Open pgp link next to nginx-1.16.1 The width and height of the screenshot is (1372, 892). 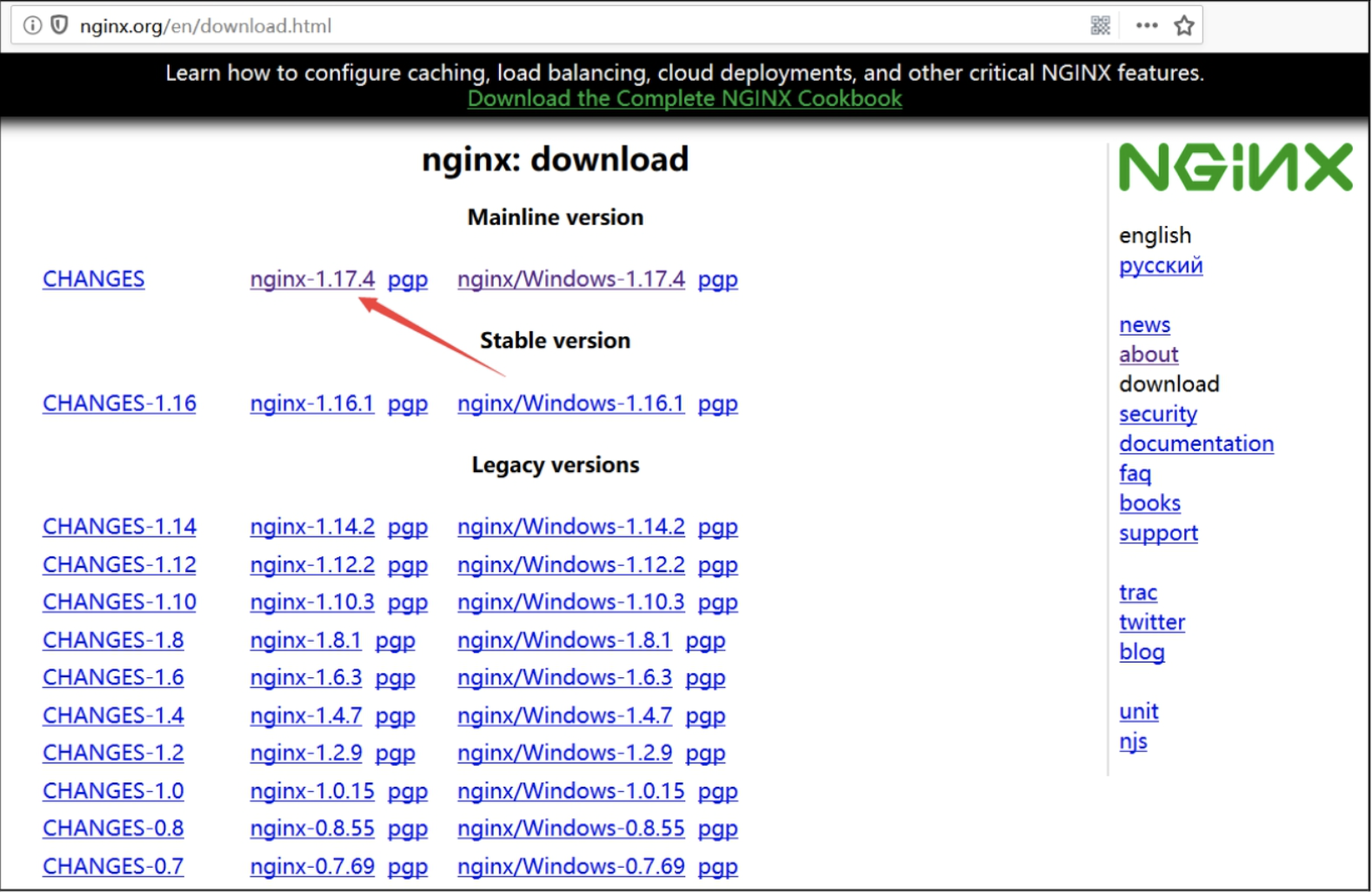coord(408,404)
